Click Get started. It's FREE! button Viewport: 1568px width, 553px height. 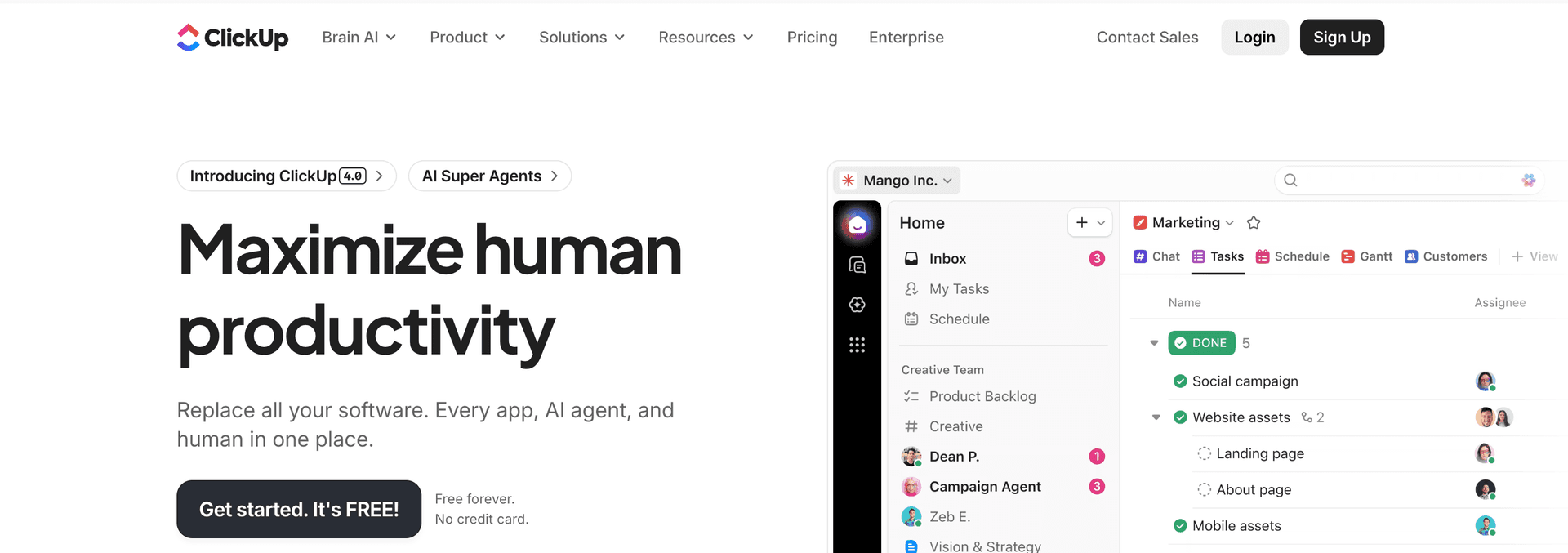[299, 509]
